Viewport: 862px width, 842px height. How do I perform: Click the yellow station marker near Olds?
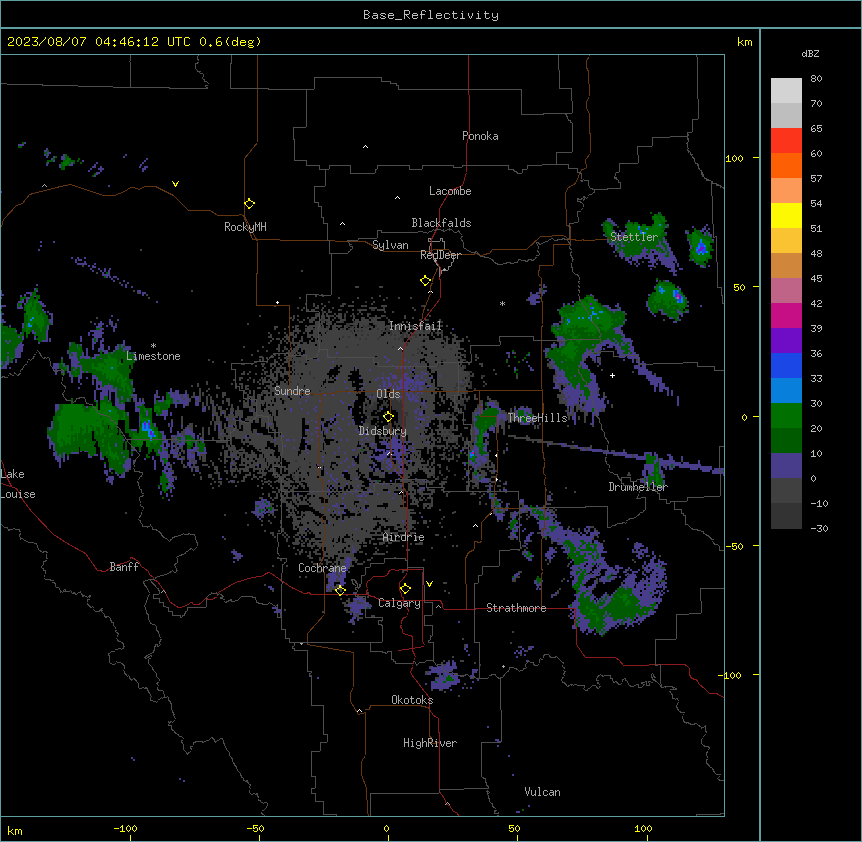pos(388,417)
